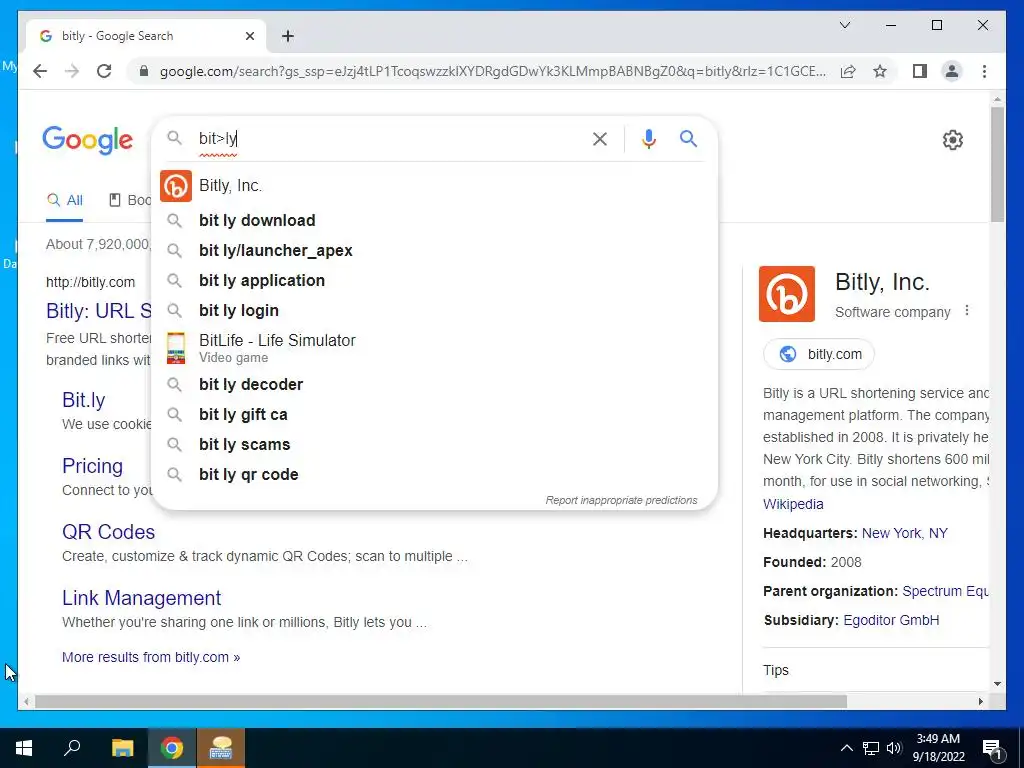Click the vertical scrollbar thumb
The height and width of the screenshot is (768, 1024).
pos(997,163)
